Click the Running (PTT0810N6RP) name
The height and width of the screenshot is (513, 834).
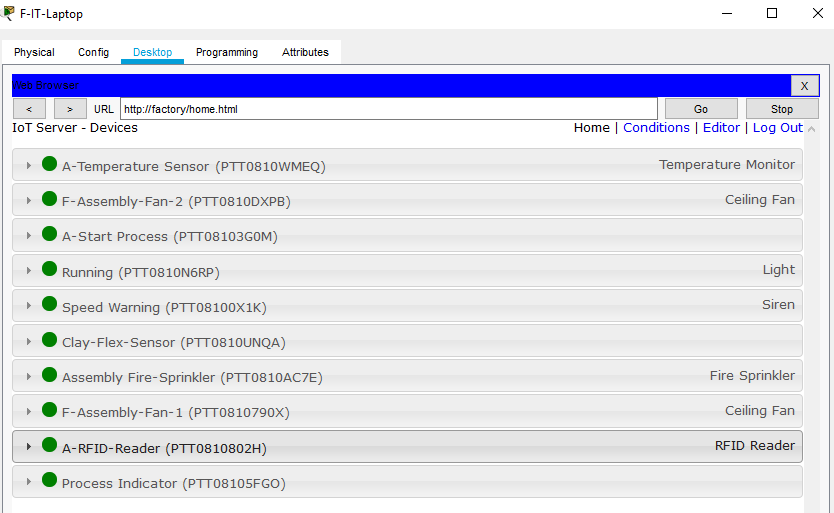coord(141,272)
